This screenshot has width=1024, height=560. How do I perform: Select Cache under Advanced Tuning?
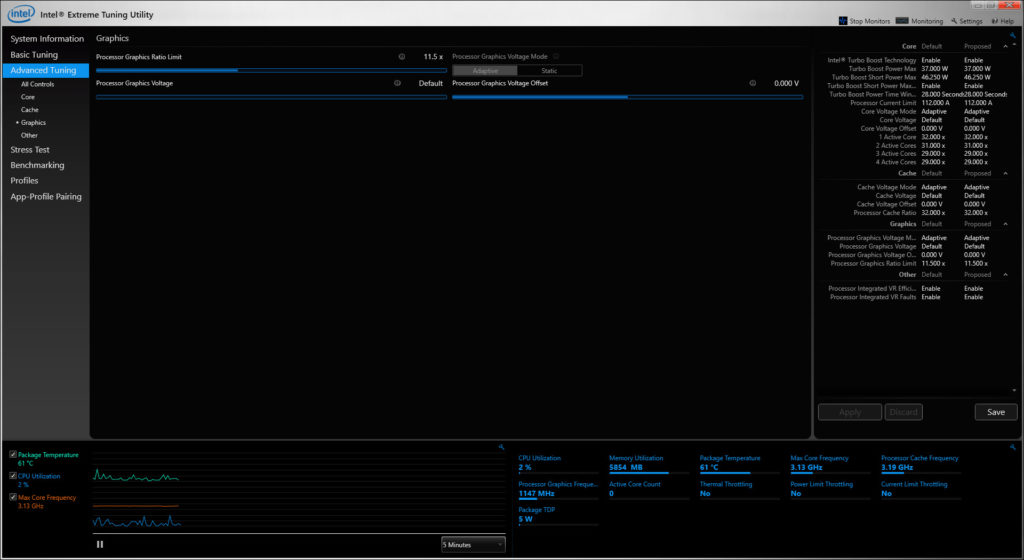29,110
